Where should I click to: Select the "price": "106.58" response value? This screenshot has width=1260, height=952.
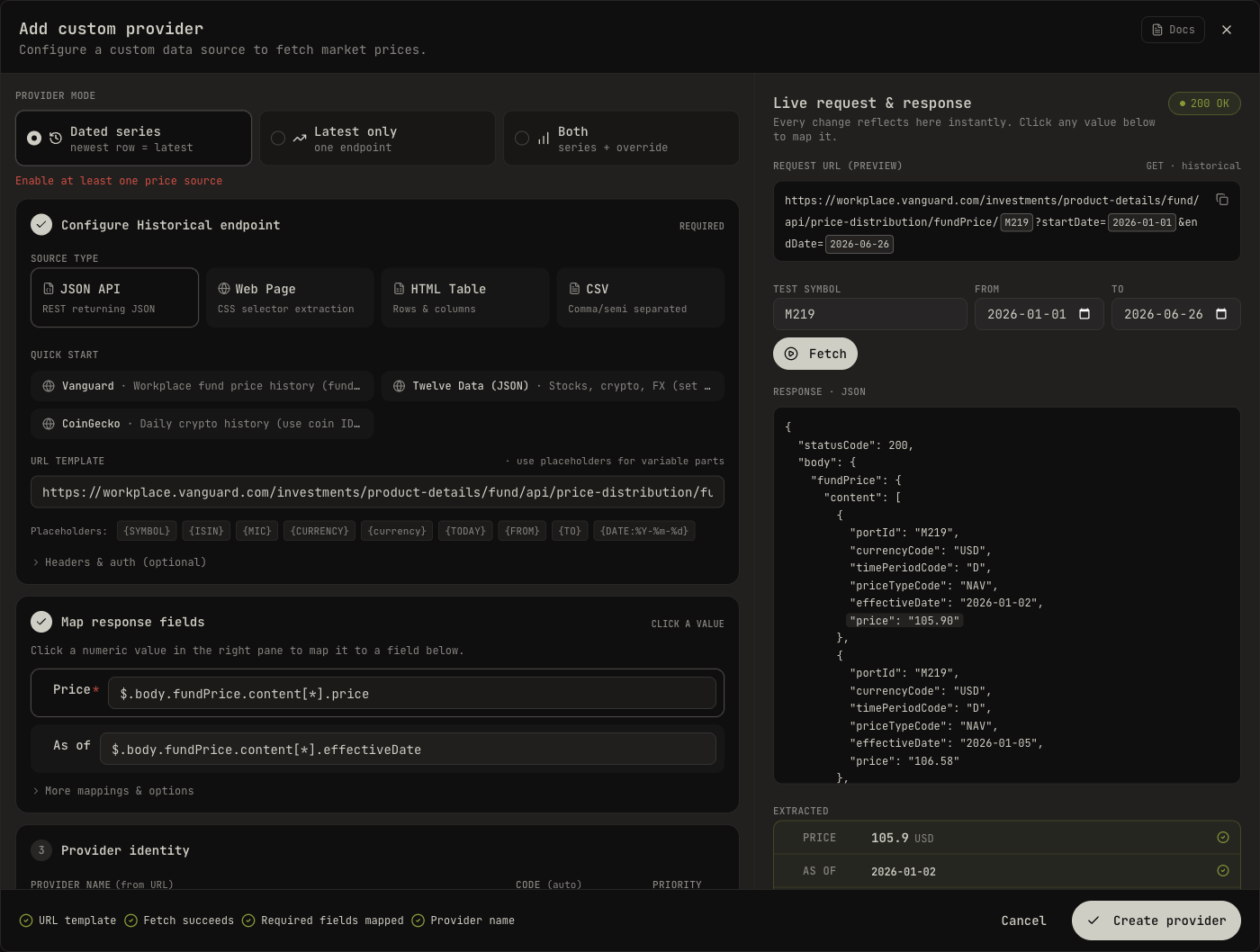(905, 761)
